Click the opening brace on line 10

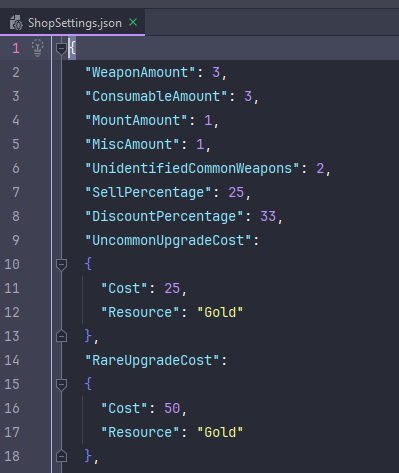pos(88,264)
